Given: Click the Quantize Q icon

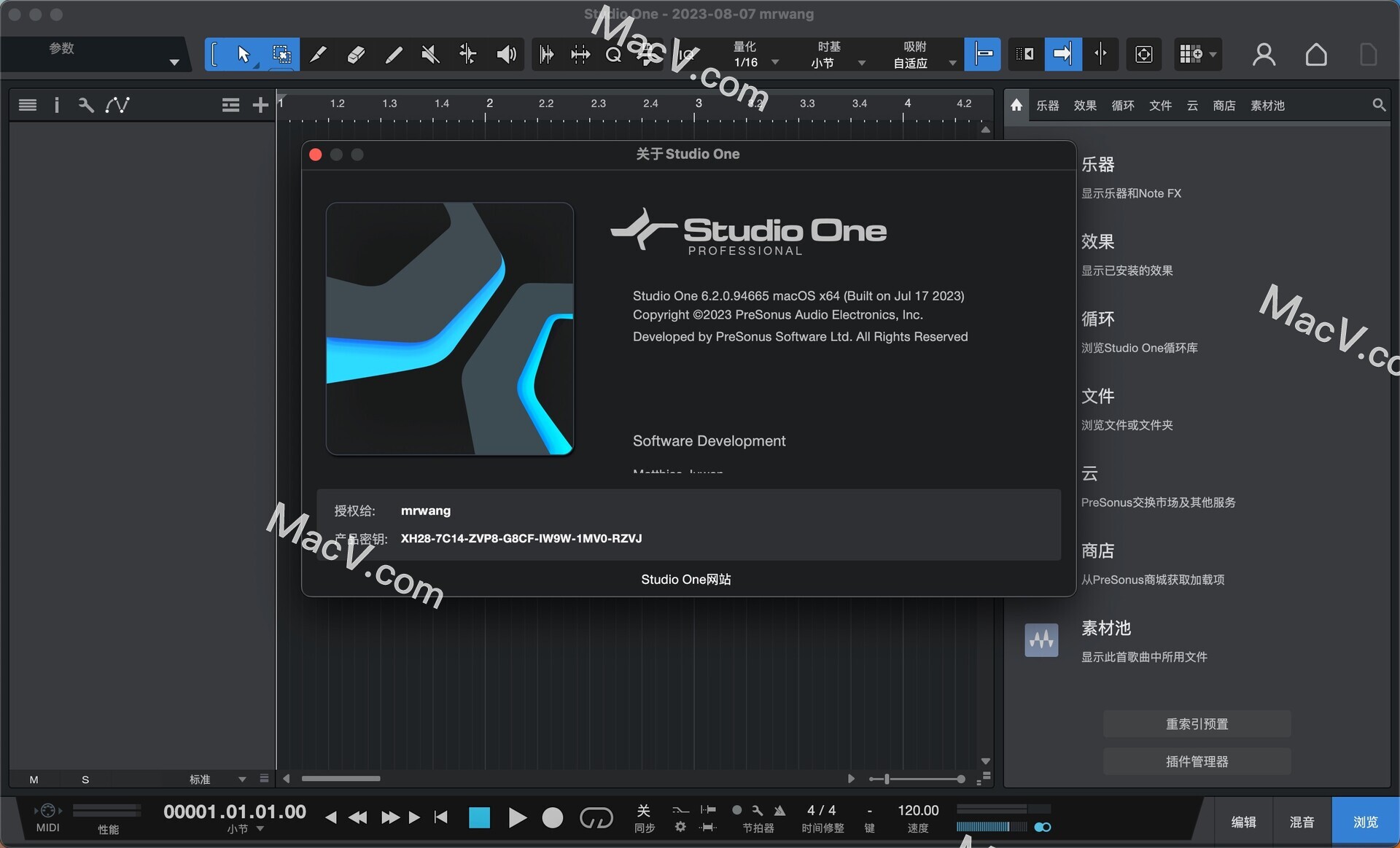Looking at the screenshot, I should coord(614,54).
